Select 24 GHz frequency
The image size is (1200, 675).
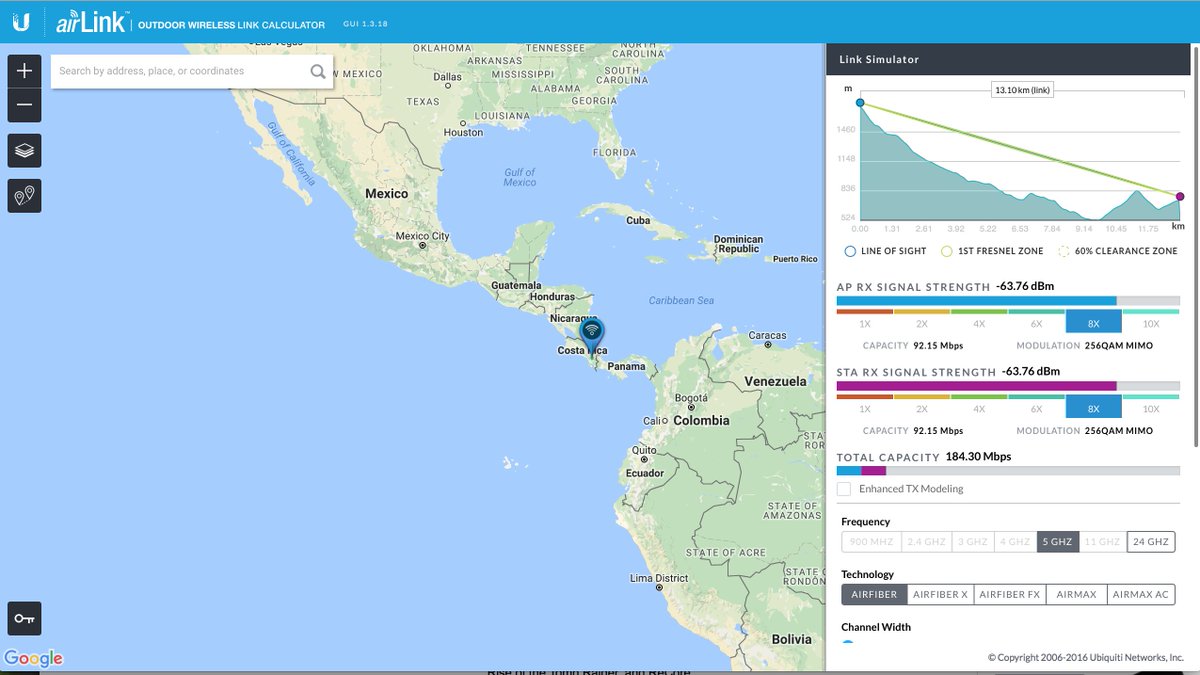tap(1151, 542)
